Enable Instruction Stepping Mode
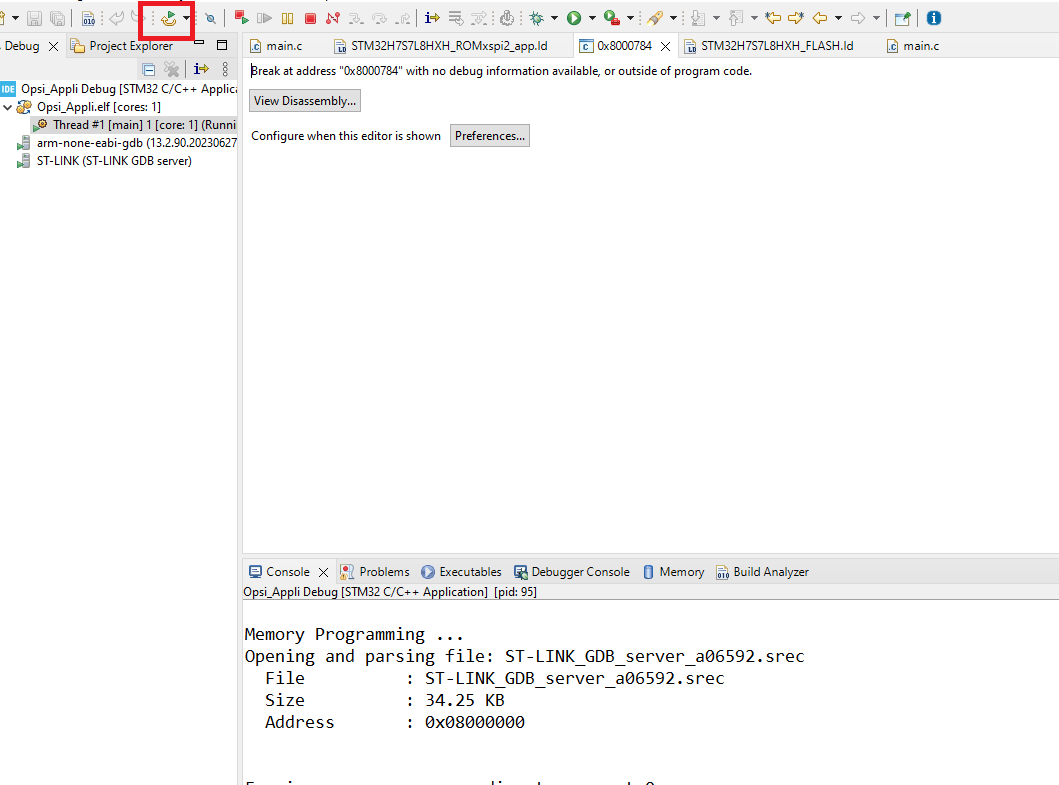 pyautogui.click(x=431, y=17)
